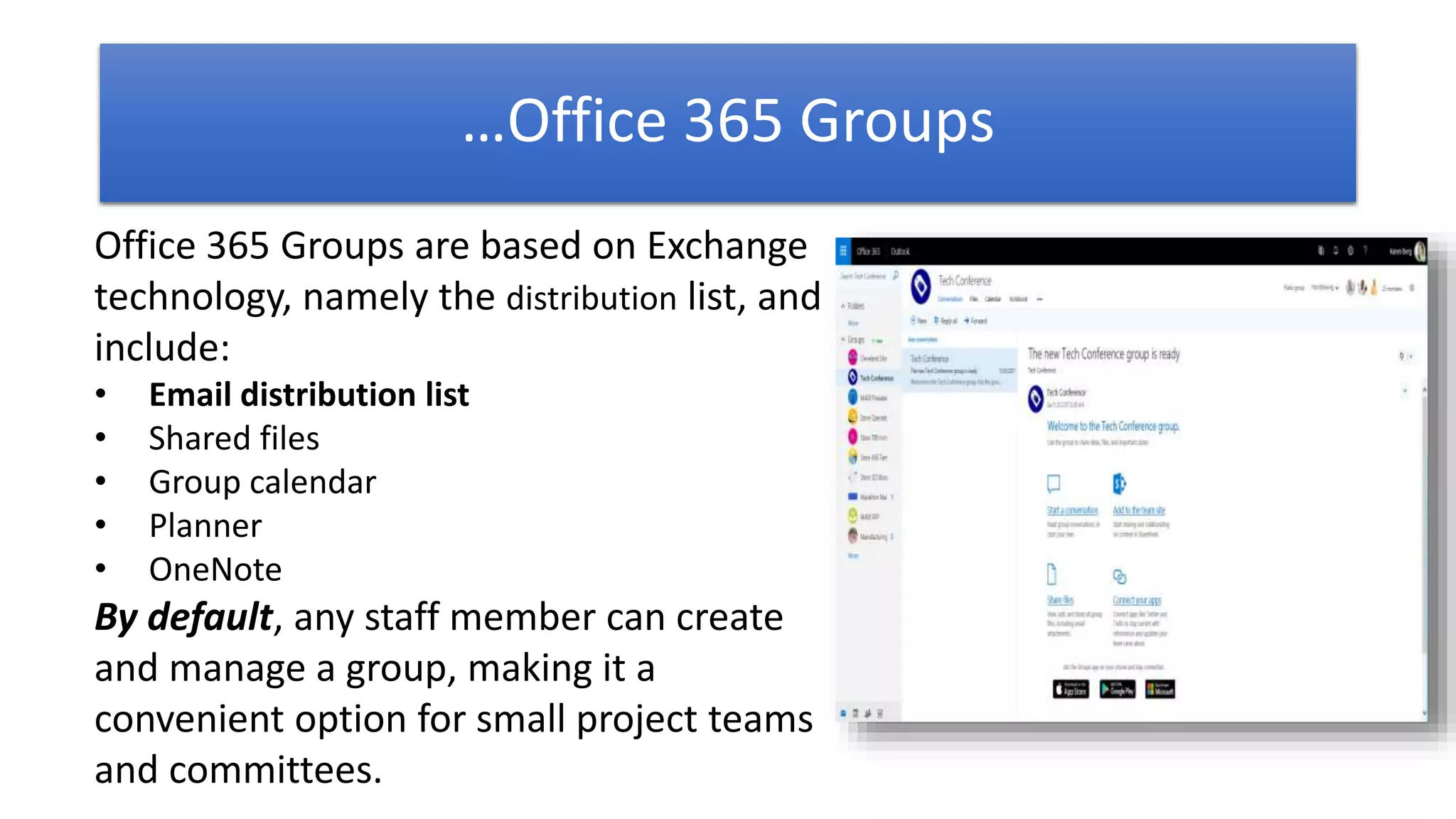Click the Forward button

[x=975, y=321]
